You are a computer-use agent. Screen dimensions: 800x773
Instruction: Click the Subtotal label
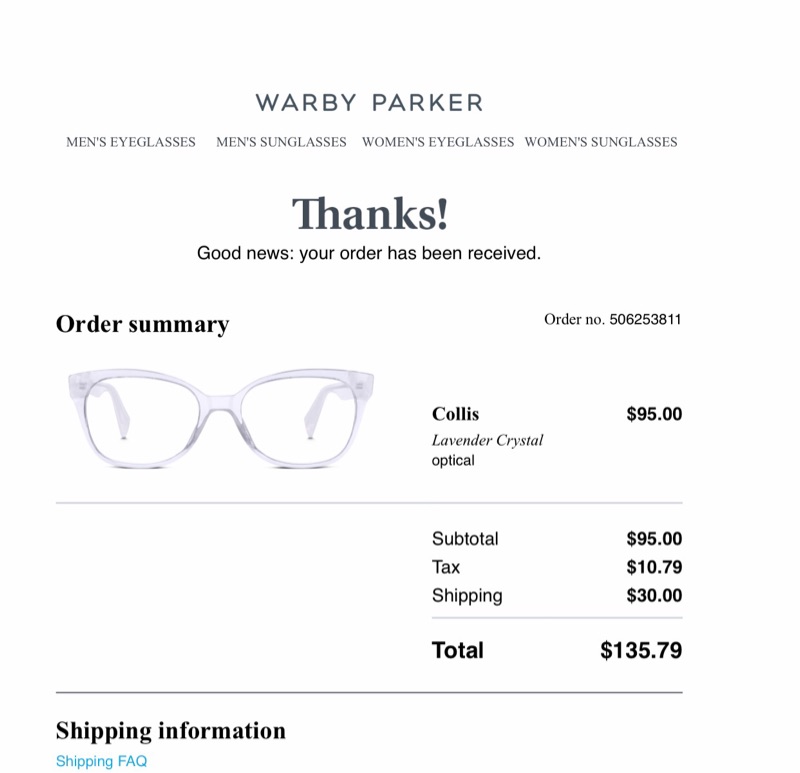[465, 539]
